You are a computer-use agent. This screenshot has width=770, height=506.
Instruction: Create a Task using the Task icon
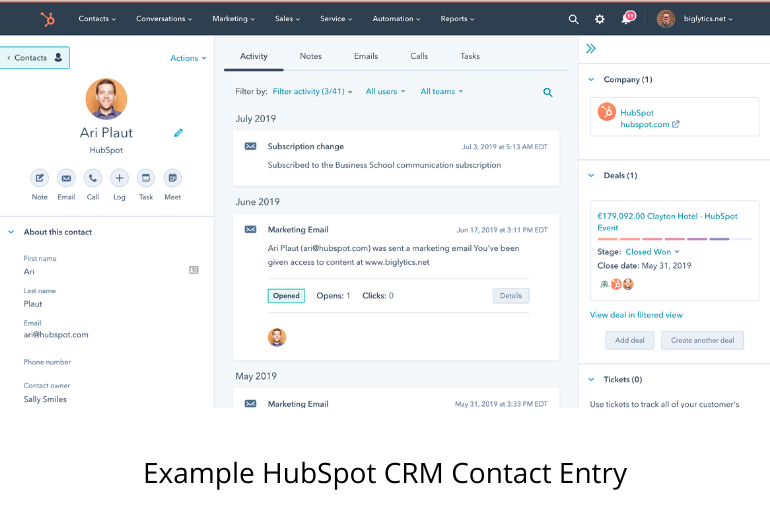pyautogui.click(x=146, y=178)
